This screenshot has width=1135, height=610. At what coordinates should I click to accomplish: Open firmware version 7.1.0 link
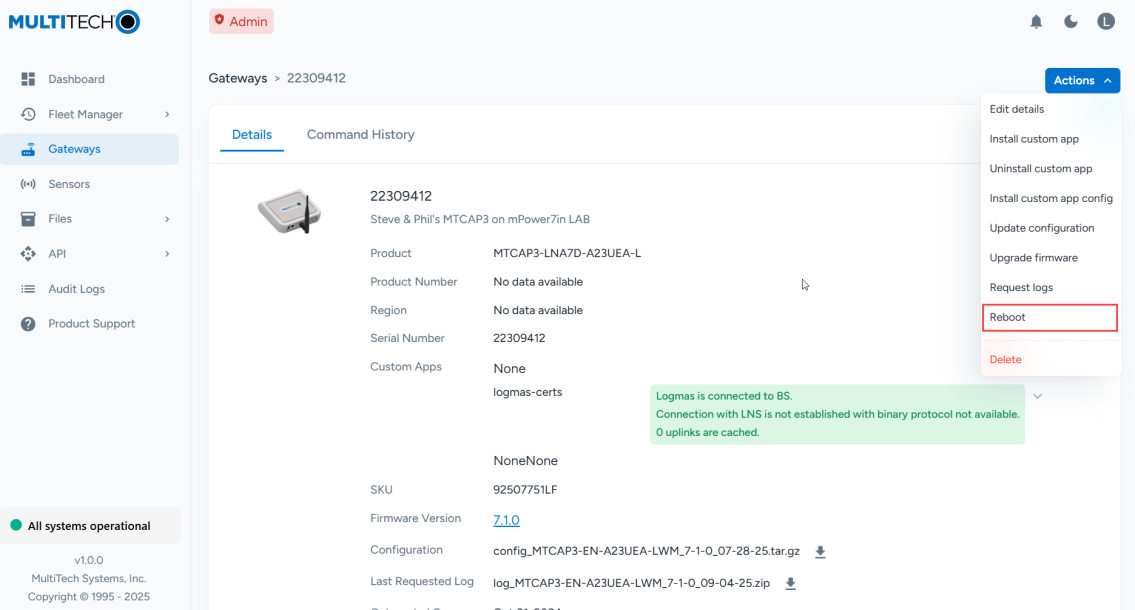pyautogui.click(x=506, y=520)
